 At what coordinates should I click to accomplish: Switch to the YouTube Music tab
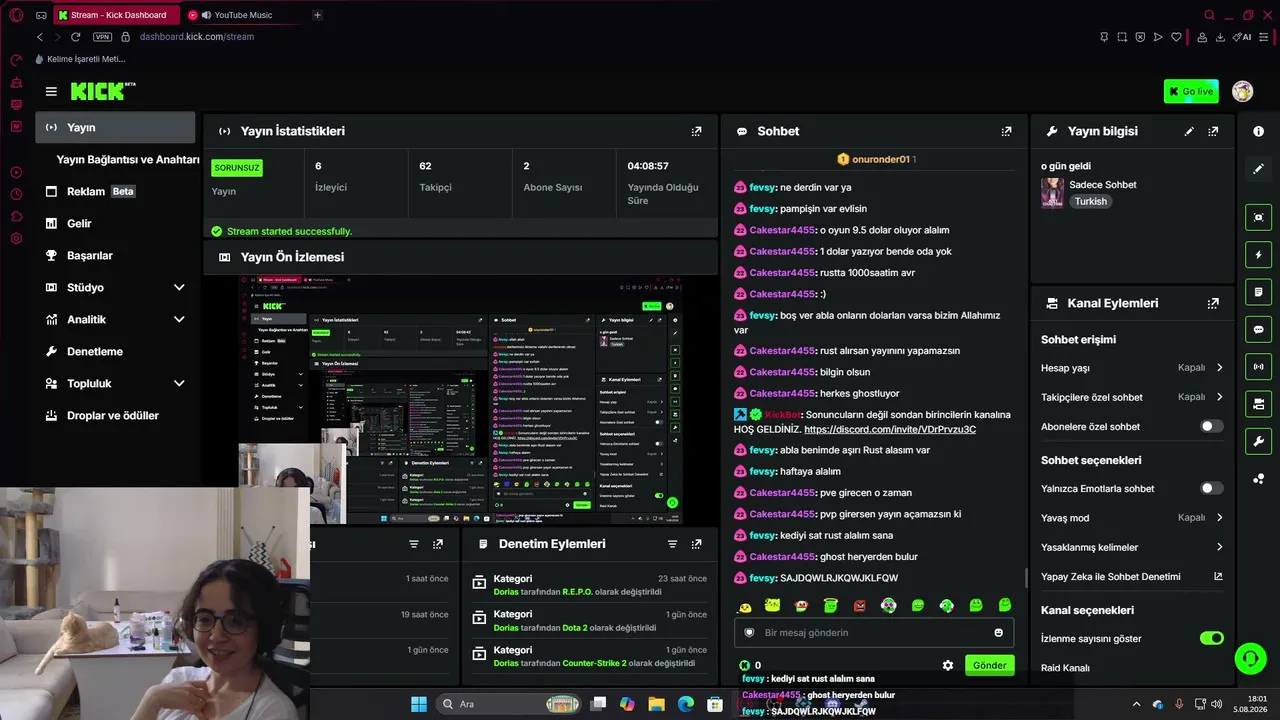tap(242, 15)
